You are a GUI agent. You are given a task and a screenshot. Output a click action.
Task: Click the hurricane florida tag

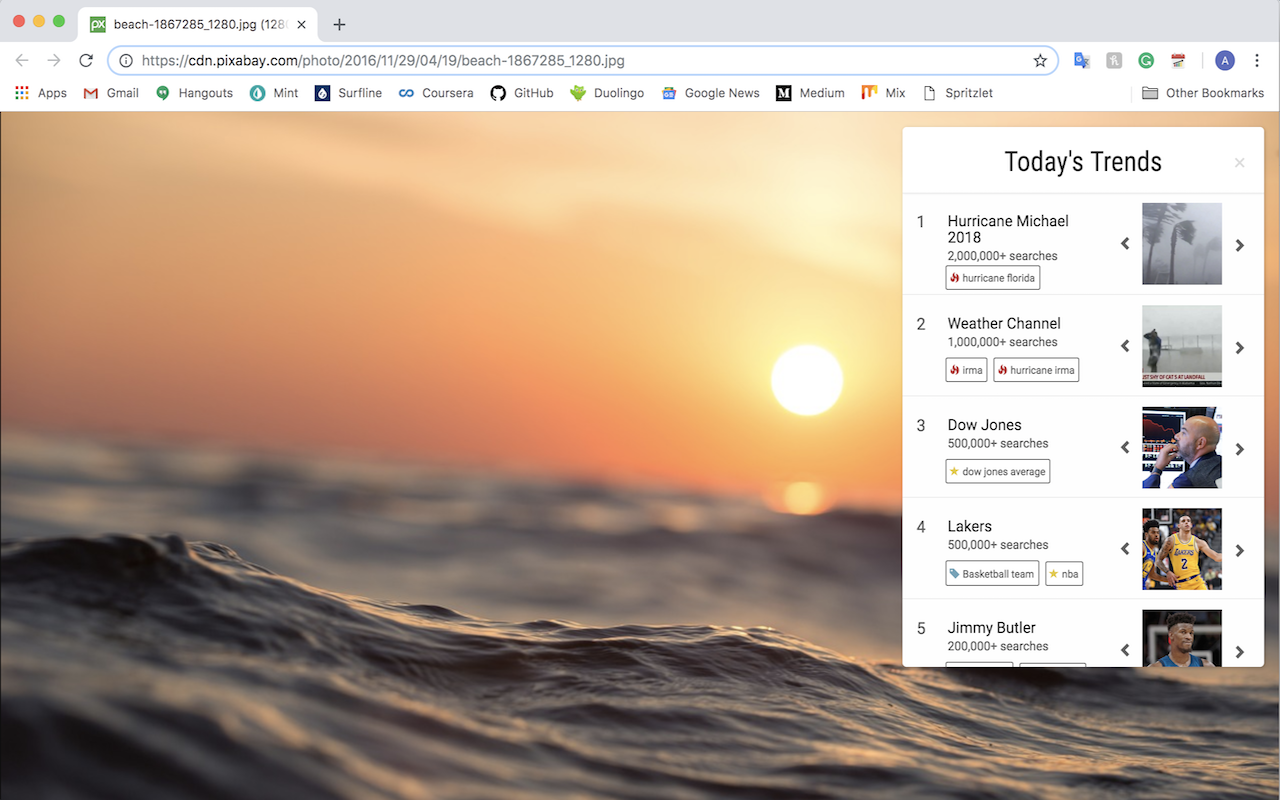point(993,278)
